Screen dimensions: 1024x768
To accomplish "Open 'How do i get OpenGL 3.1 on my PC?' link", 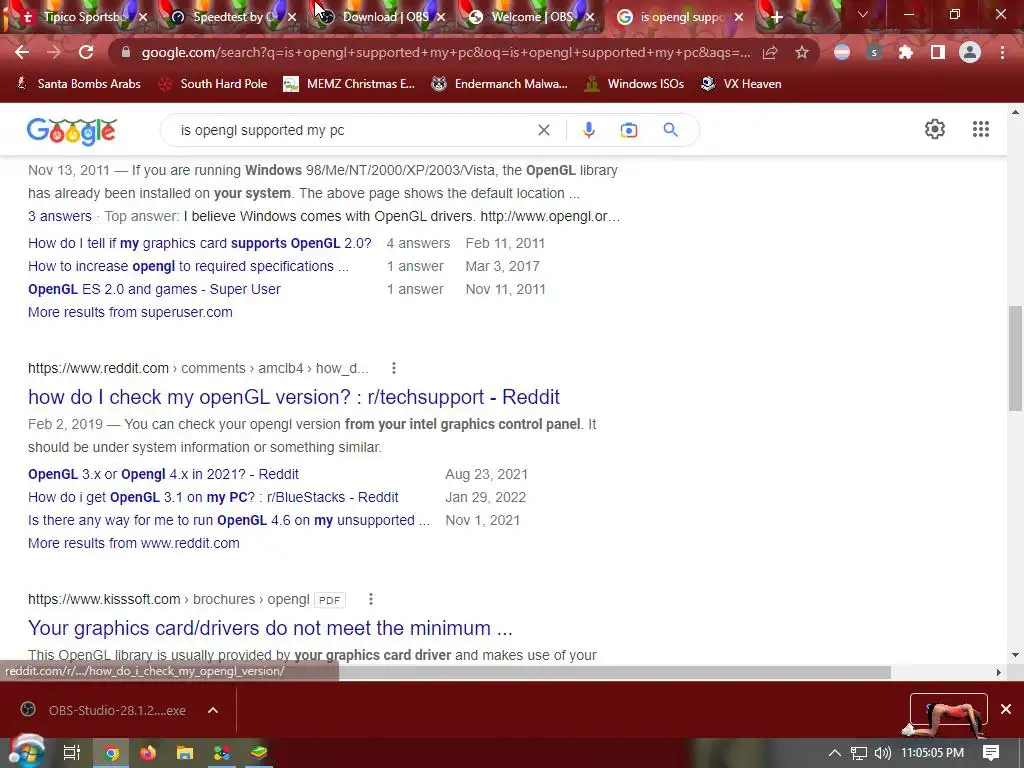I will [213, 497].
